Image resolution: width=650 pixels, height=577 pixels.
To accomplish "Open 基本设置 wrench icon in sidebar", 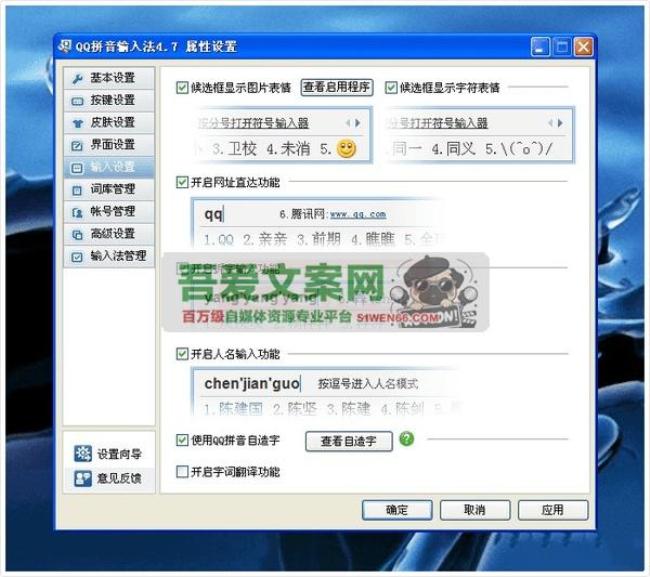I will click(78, 78).
